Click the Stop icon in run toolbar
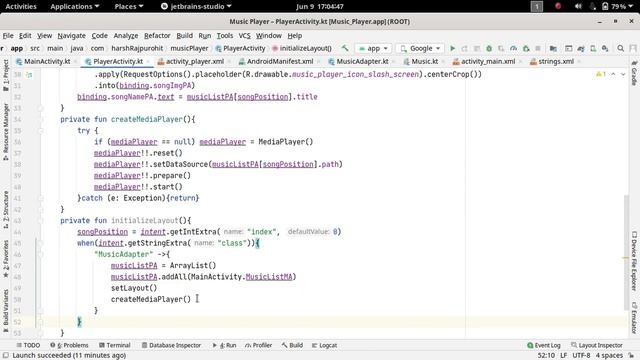Image resolution: width=640 pixels, height=360 pixels. pyautogui.click(x=538, y=48)
